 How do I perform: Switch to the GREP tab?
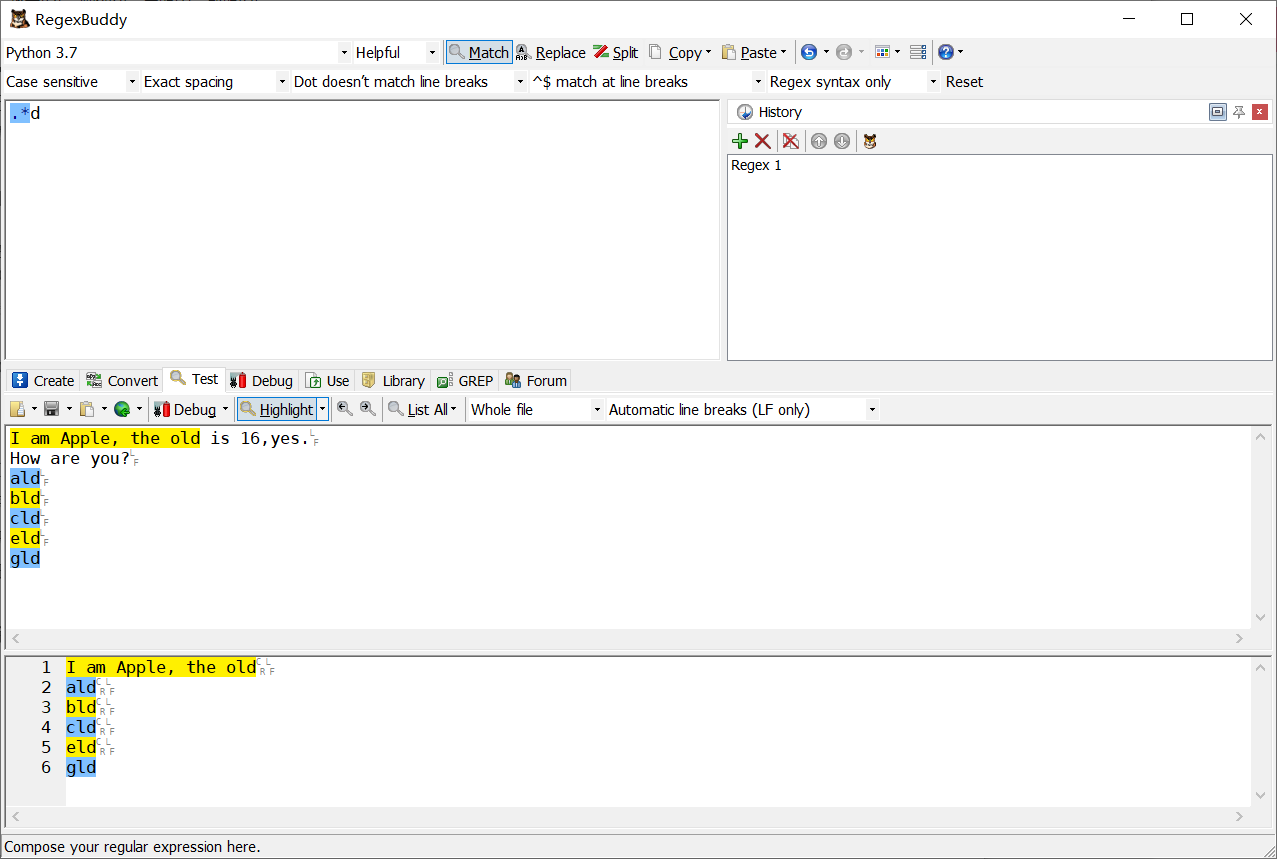[465, 380]
